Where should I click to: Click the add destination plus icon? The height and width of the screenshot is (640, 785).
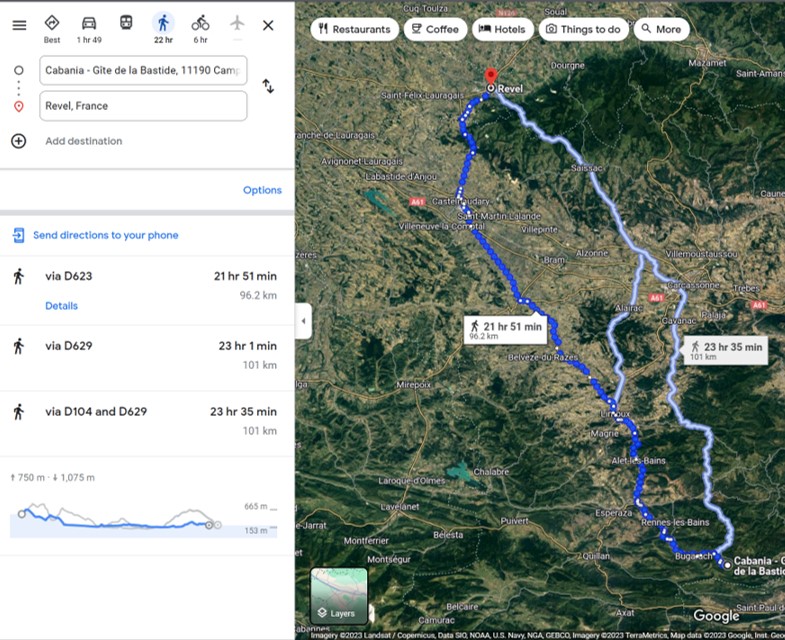coord(18,141)
